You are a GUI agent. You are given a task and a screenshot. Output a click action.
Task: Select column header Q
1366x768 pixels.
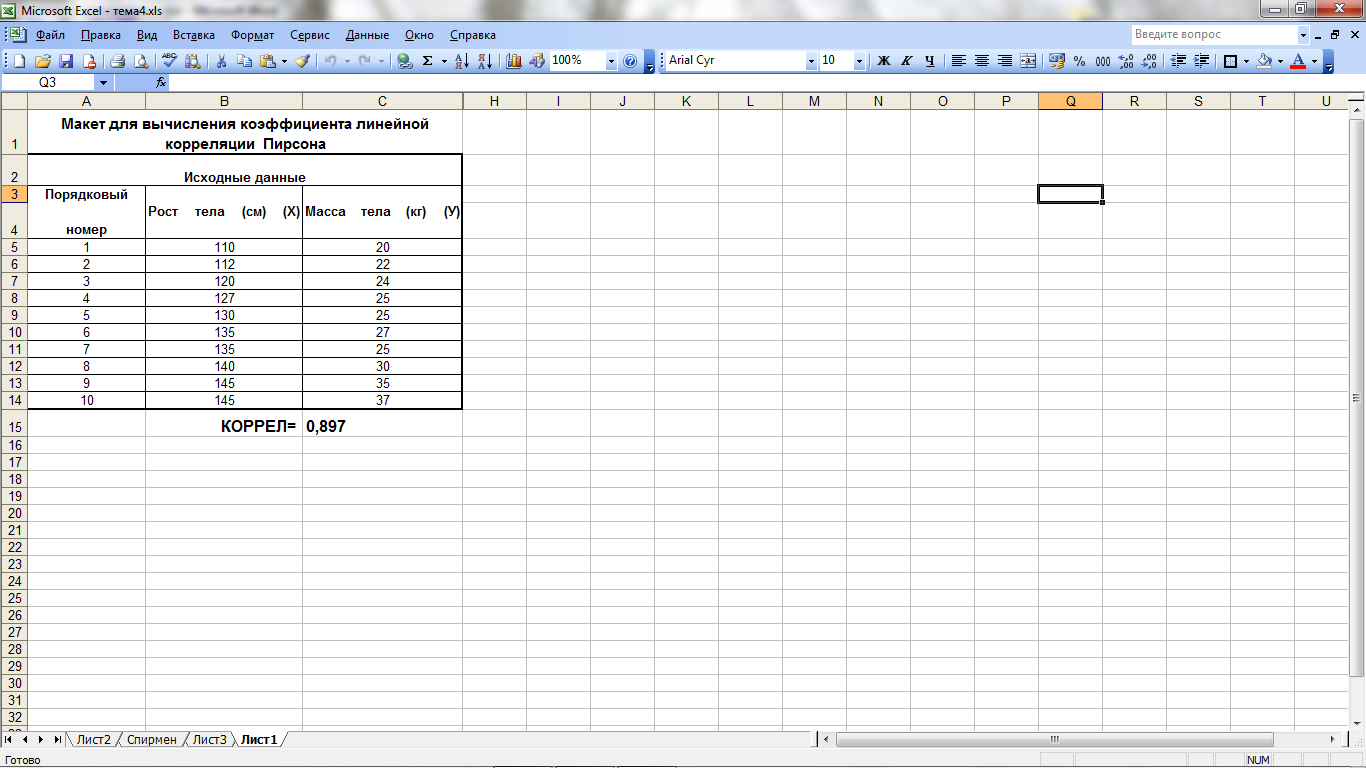1070,101
